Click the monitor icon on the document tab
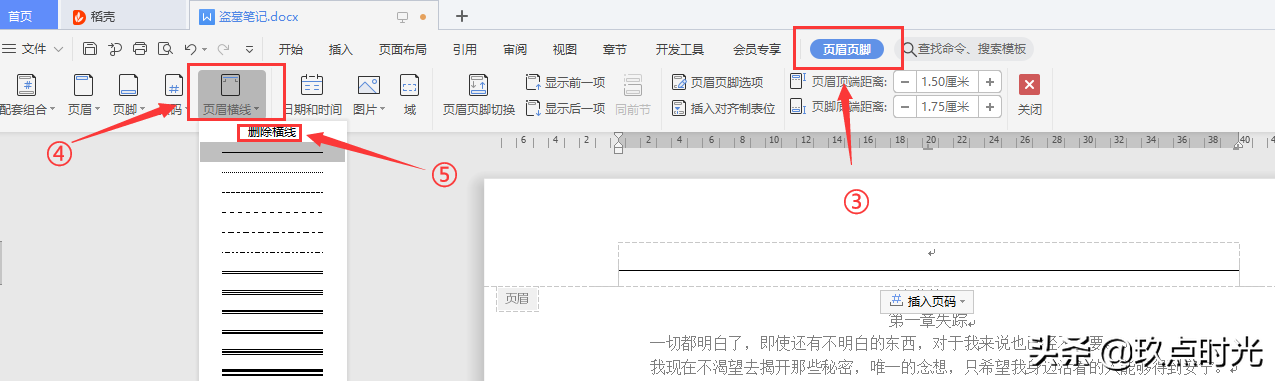Image resolution: width=1275 pixels, height=381 pixels. click(403, 17)
